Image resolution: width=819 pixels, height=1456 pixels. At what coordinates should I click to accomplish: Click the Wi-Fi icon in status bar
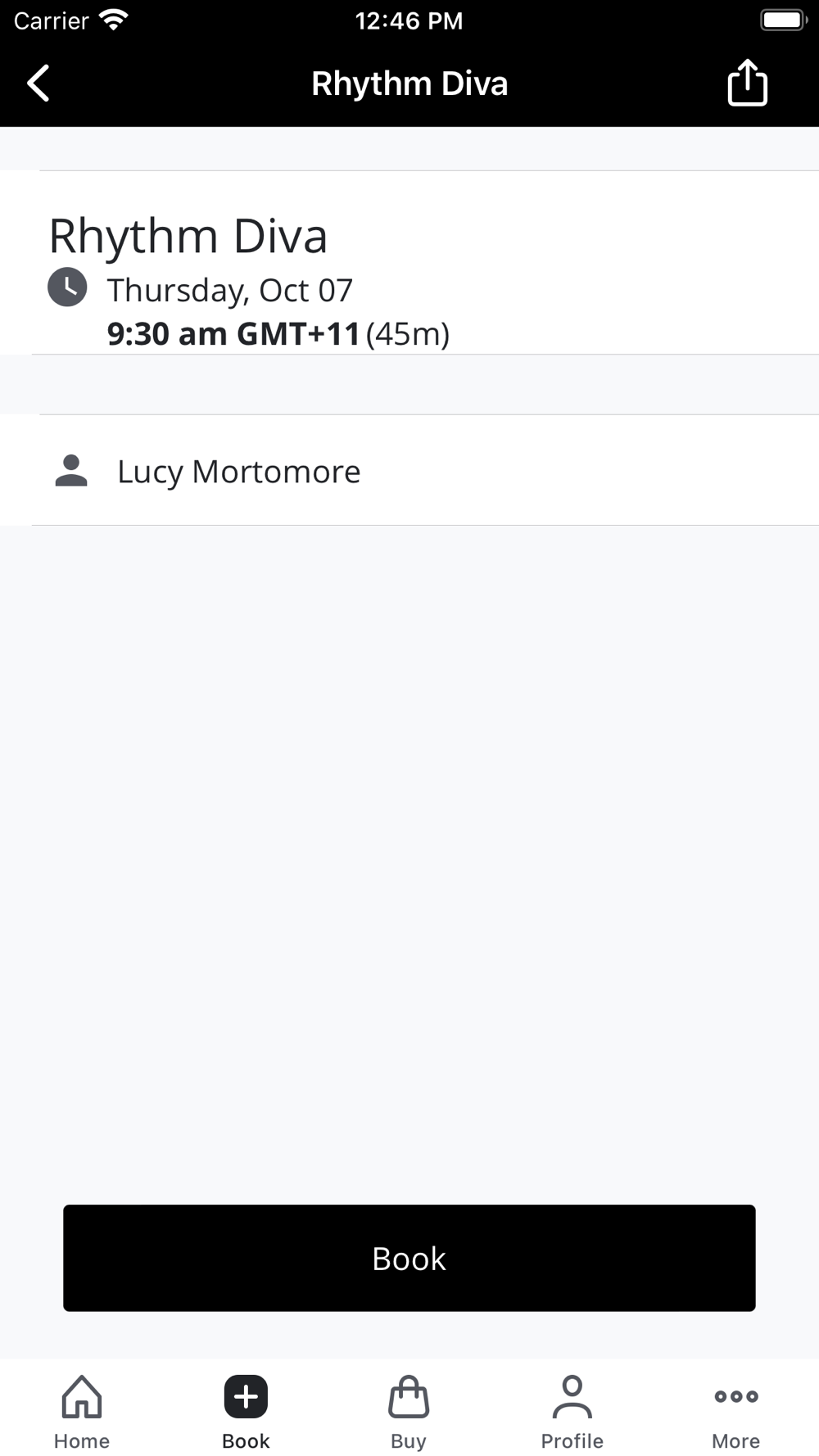[114, 20]
